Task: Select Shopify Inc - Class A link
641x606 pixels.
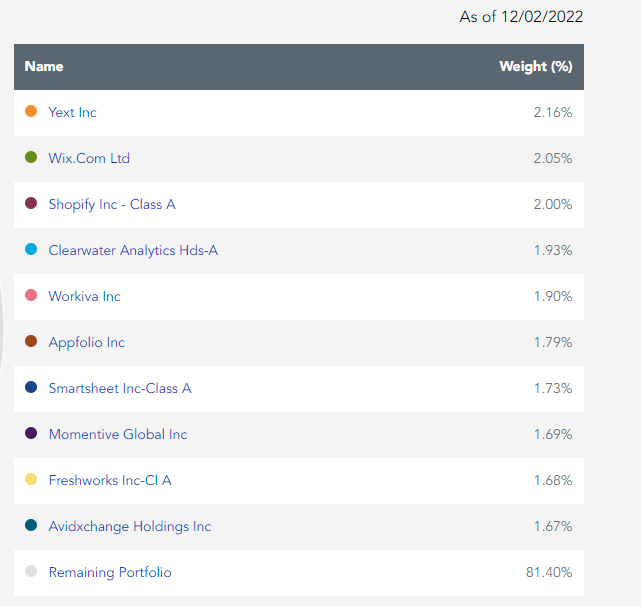Action: [x=112, y=204]
